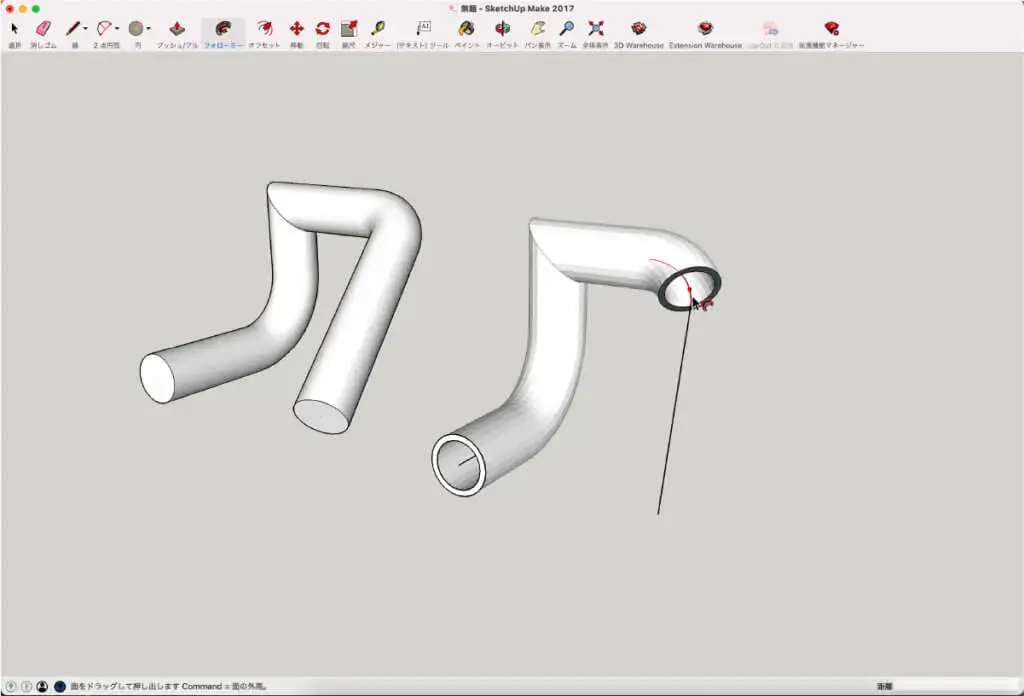Activate the Push/Pull tool

tap(177, 29)
